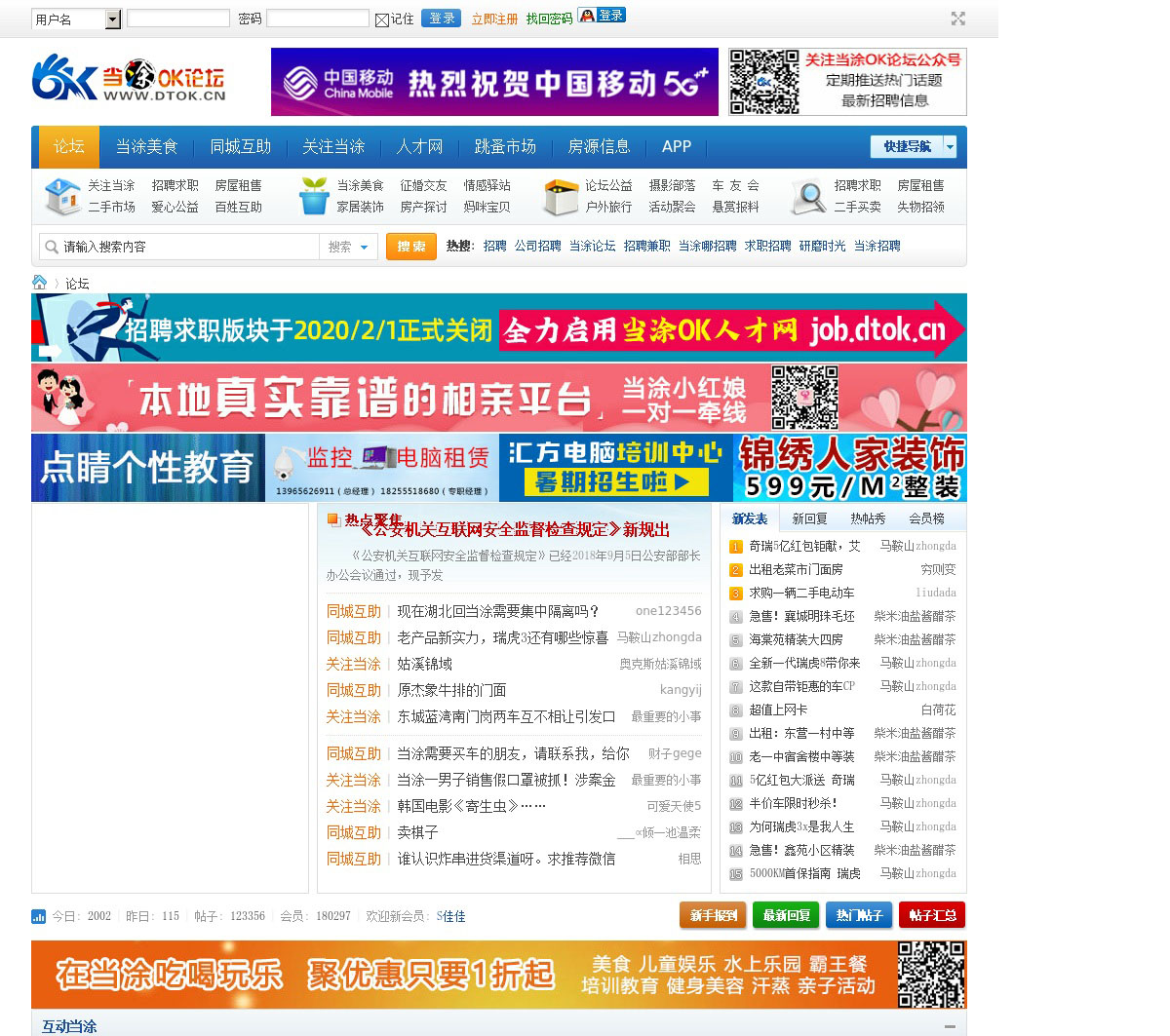
Task: Open the APP nav tab
Action: 677,146
